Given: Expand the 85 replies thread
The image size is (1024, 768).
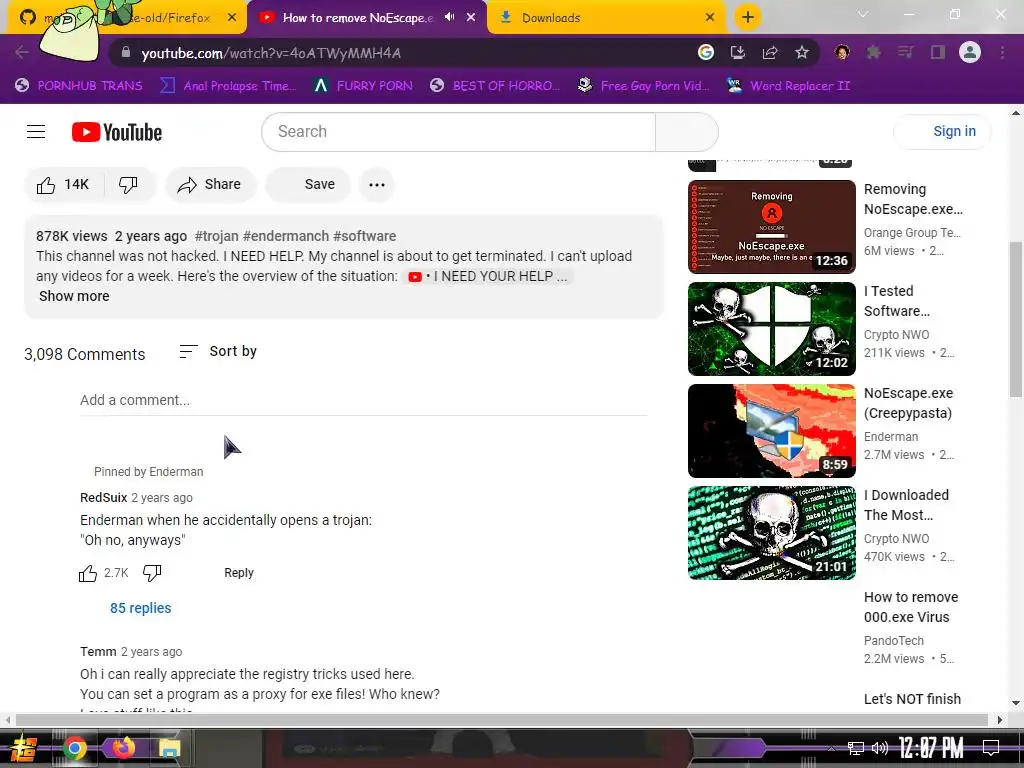Looking at the screenshot, I should (x=140, y=608).
